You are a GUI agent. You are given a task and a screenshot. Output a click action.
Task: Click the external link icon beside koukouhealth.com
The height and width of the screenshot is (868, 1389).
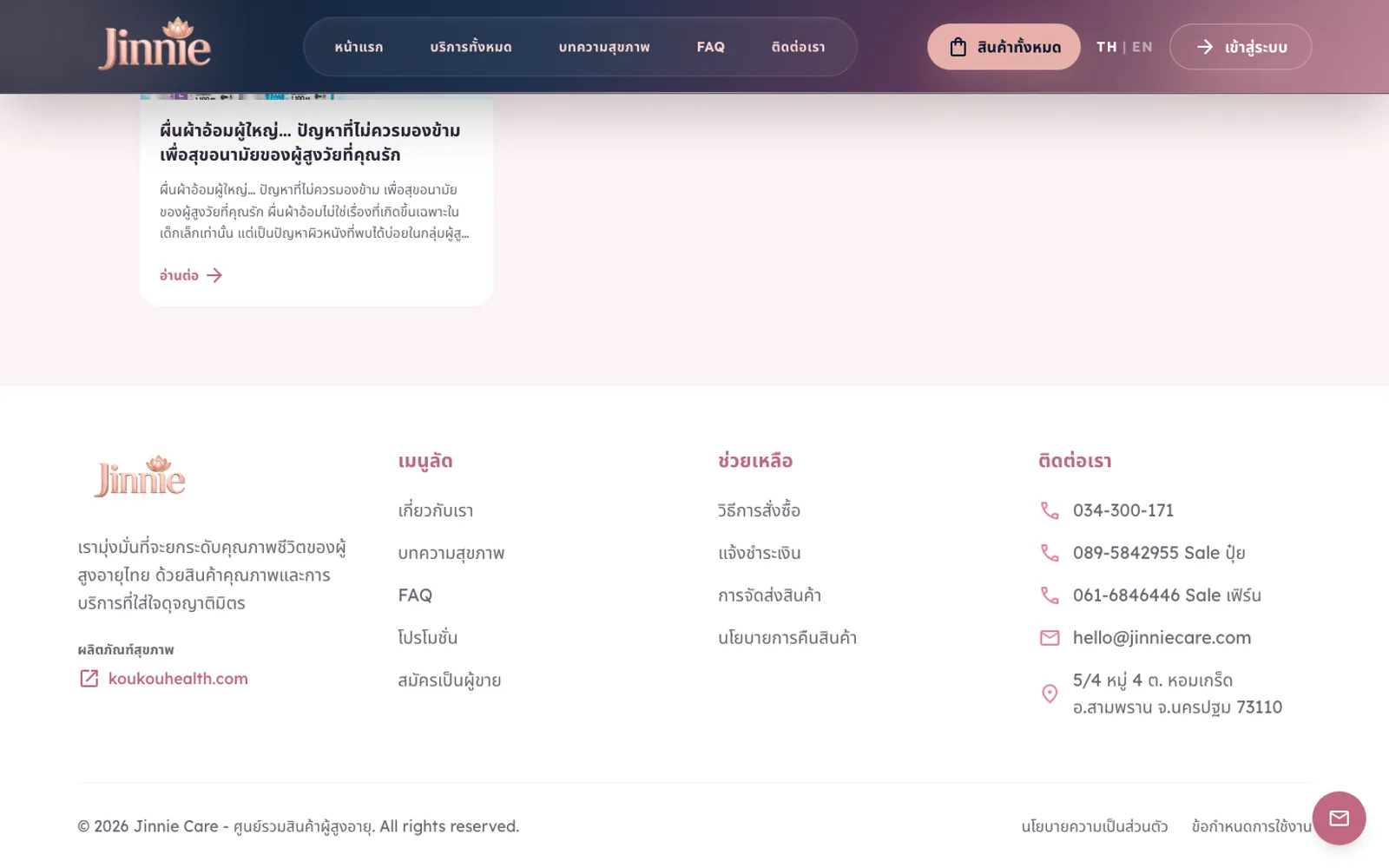click(x=89, y=679)
